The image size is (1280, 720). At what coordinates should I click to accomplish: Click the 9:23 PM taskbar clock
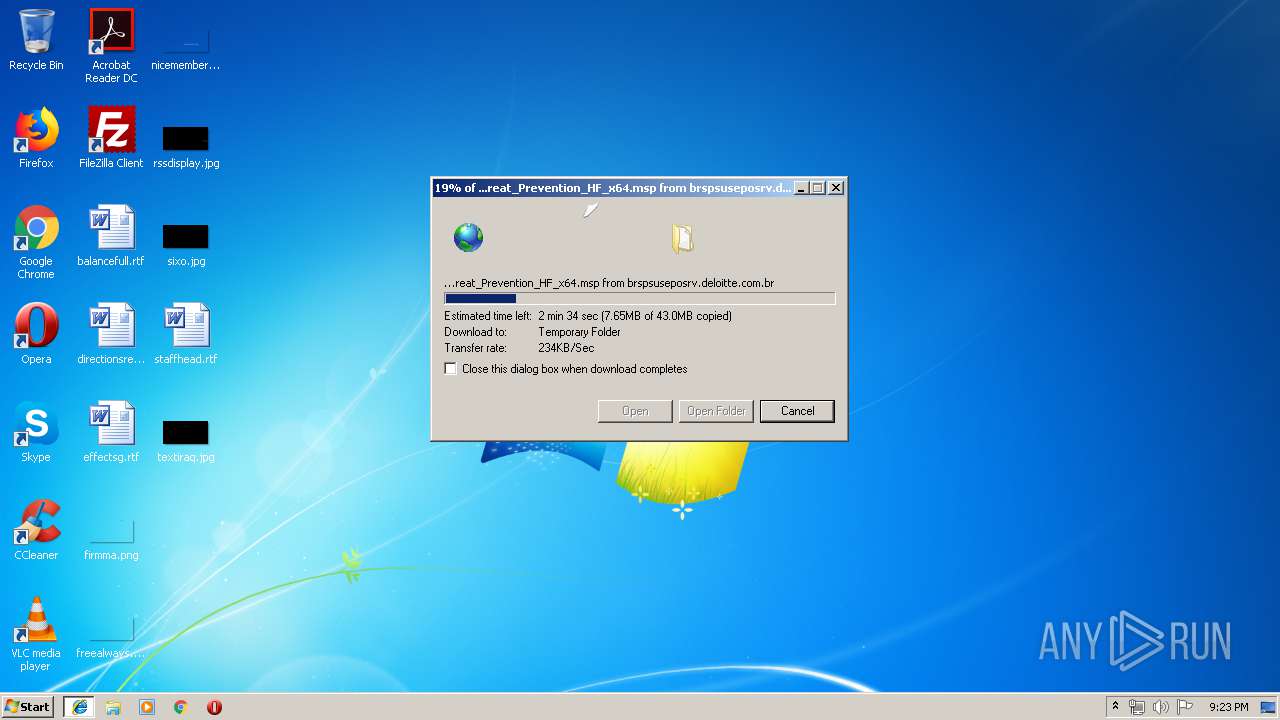coord(1228,707)
